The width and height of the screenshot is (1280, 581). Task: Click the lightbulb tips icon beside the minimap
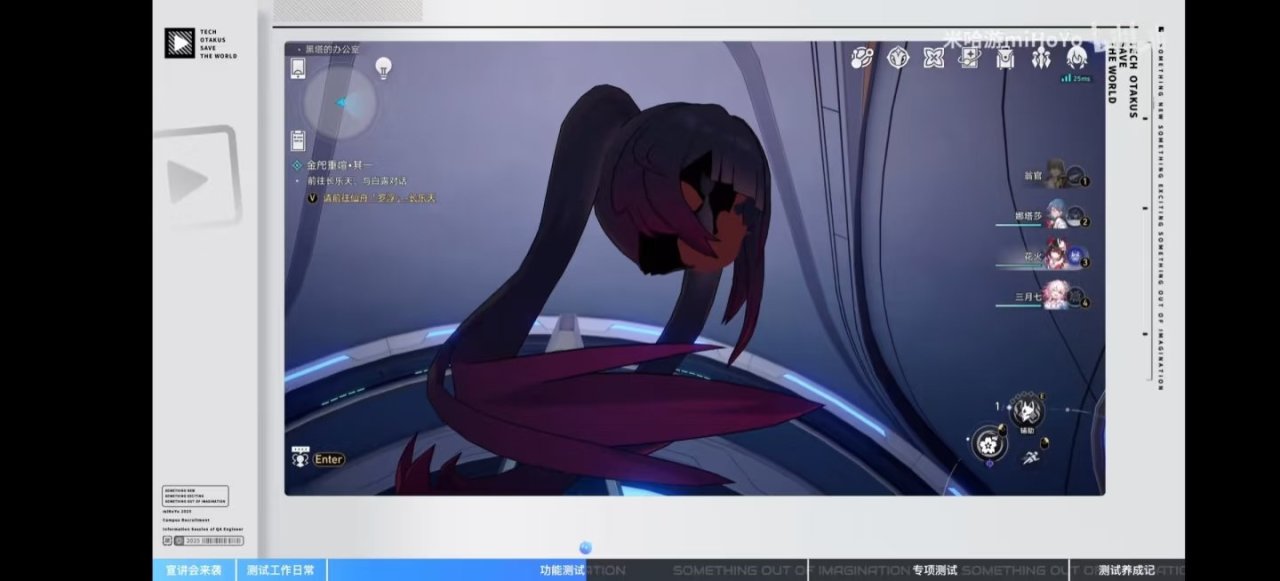[383, 68]
